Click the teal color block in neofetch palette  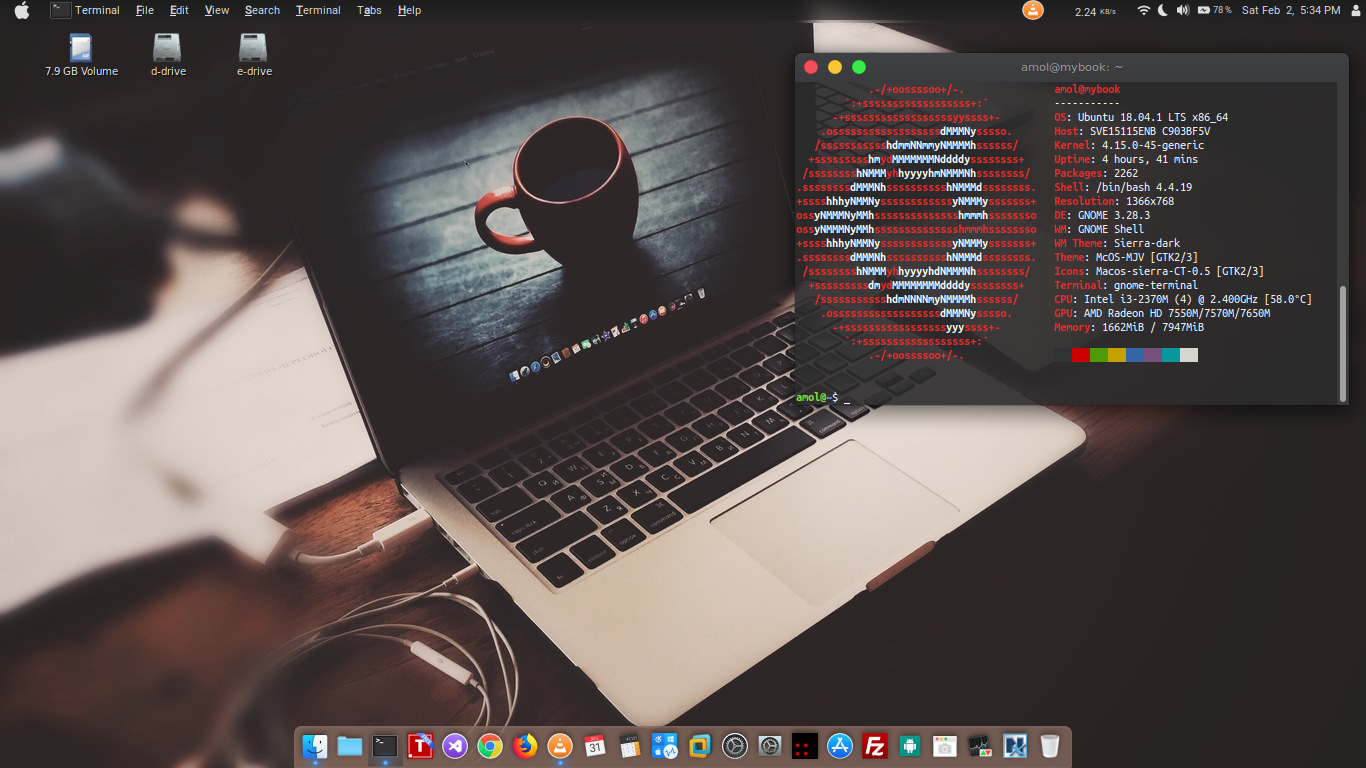click(1171, 355)
